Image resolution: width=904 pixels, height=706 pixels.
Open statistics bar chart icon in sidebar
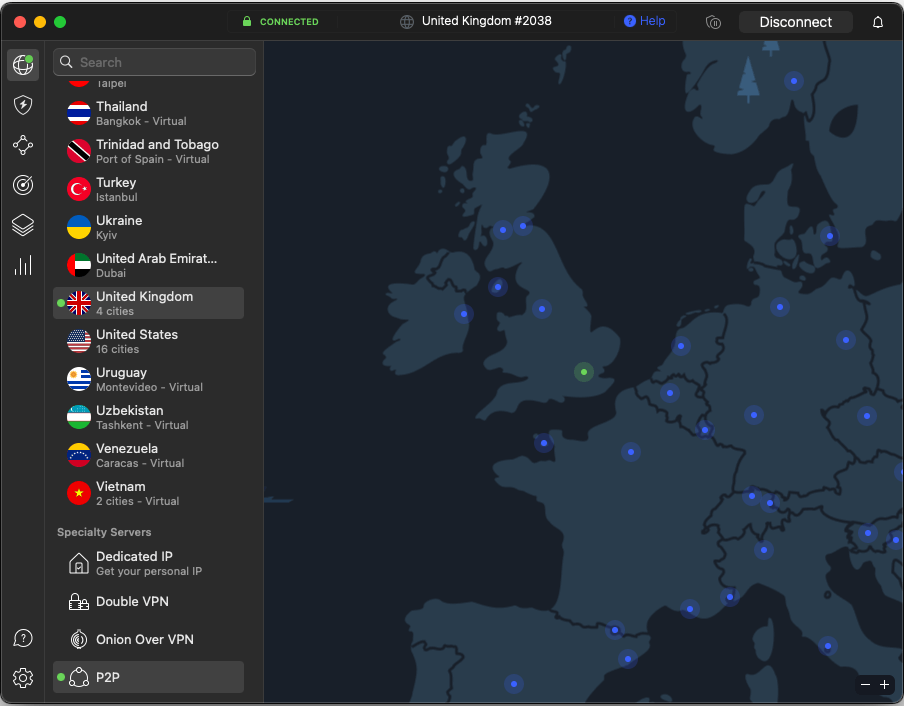(23, 265)
